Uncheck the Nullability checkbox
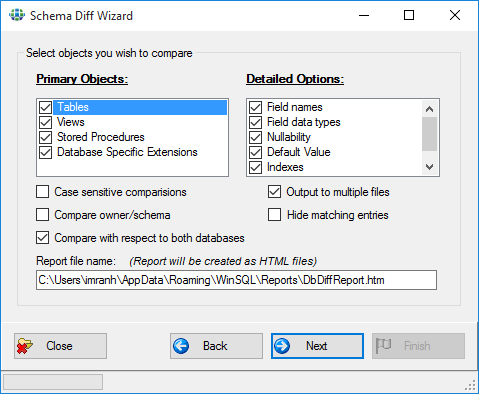Screen dimensions: 479x394 (256, 137)
